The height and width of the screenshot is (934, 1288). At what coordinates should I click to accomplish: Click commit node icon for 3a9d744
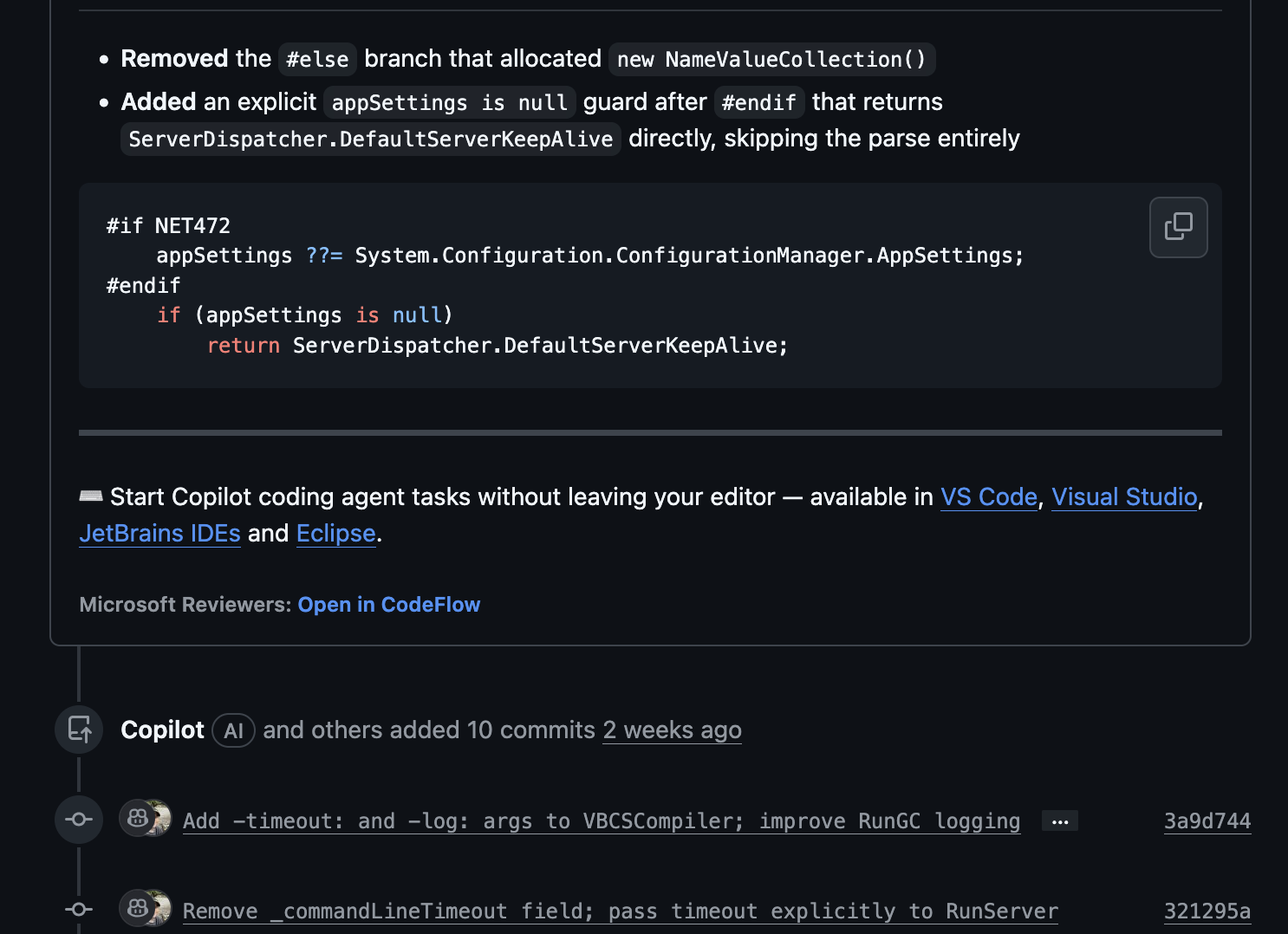click(x=79, y=820)
